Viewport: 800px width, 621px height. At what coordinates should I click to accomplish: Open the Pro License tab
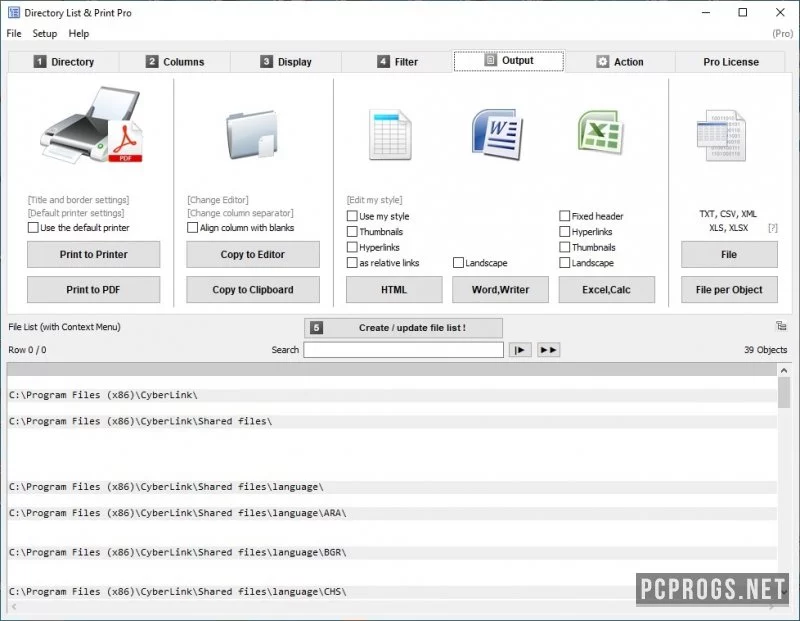[731, 62]
